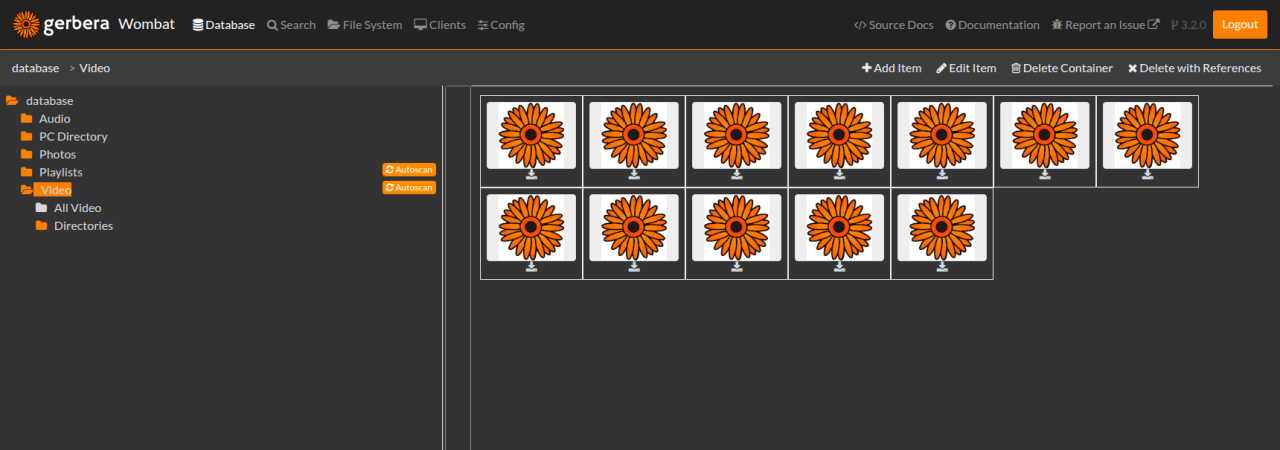Go to the Search page
This screenshot has width=1280, height=450.
[x=291, y=25]
